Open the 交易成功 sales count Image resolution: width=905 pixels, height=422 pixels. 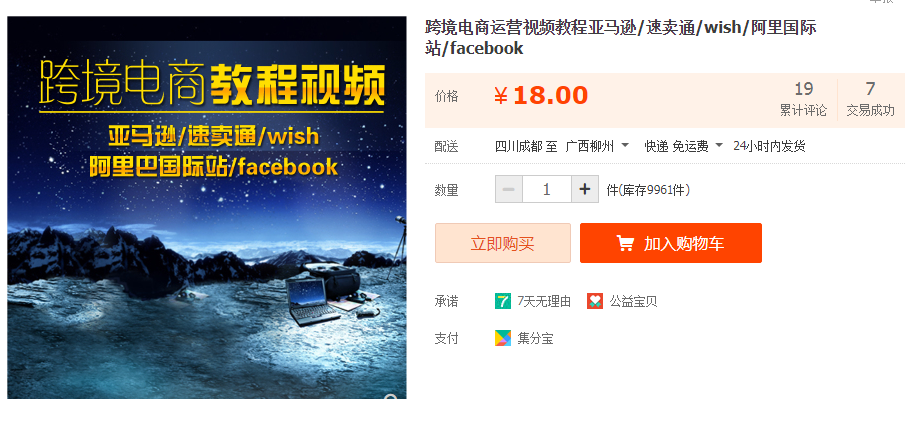pos(870,99)
